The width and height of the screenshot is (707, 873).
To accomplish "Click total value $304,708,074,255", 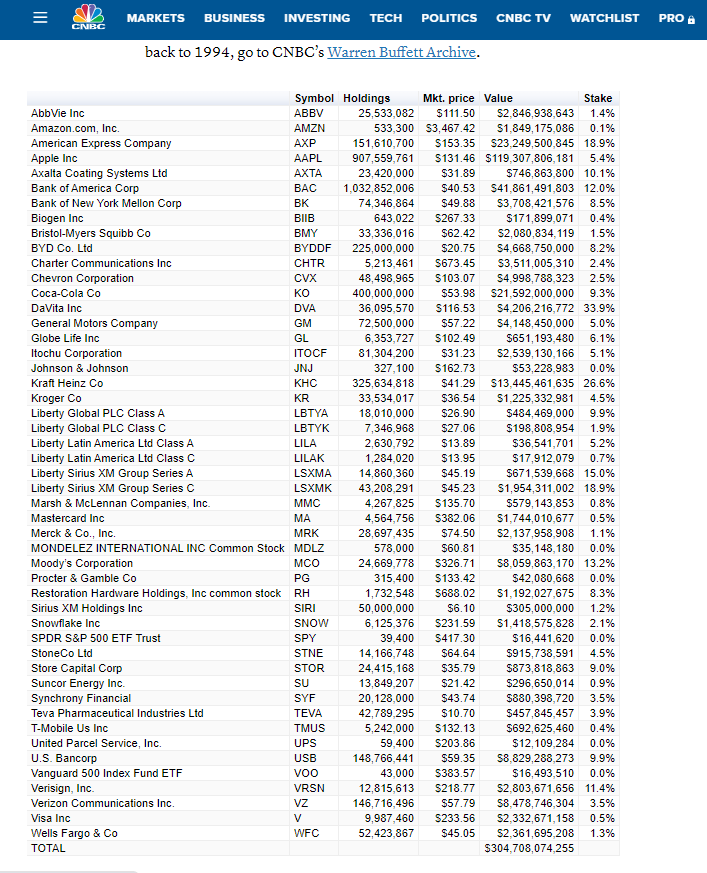I will point(529,850).
